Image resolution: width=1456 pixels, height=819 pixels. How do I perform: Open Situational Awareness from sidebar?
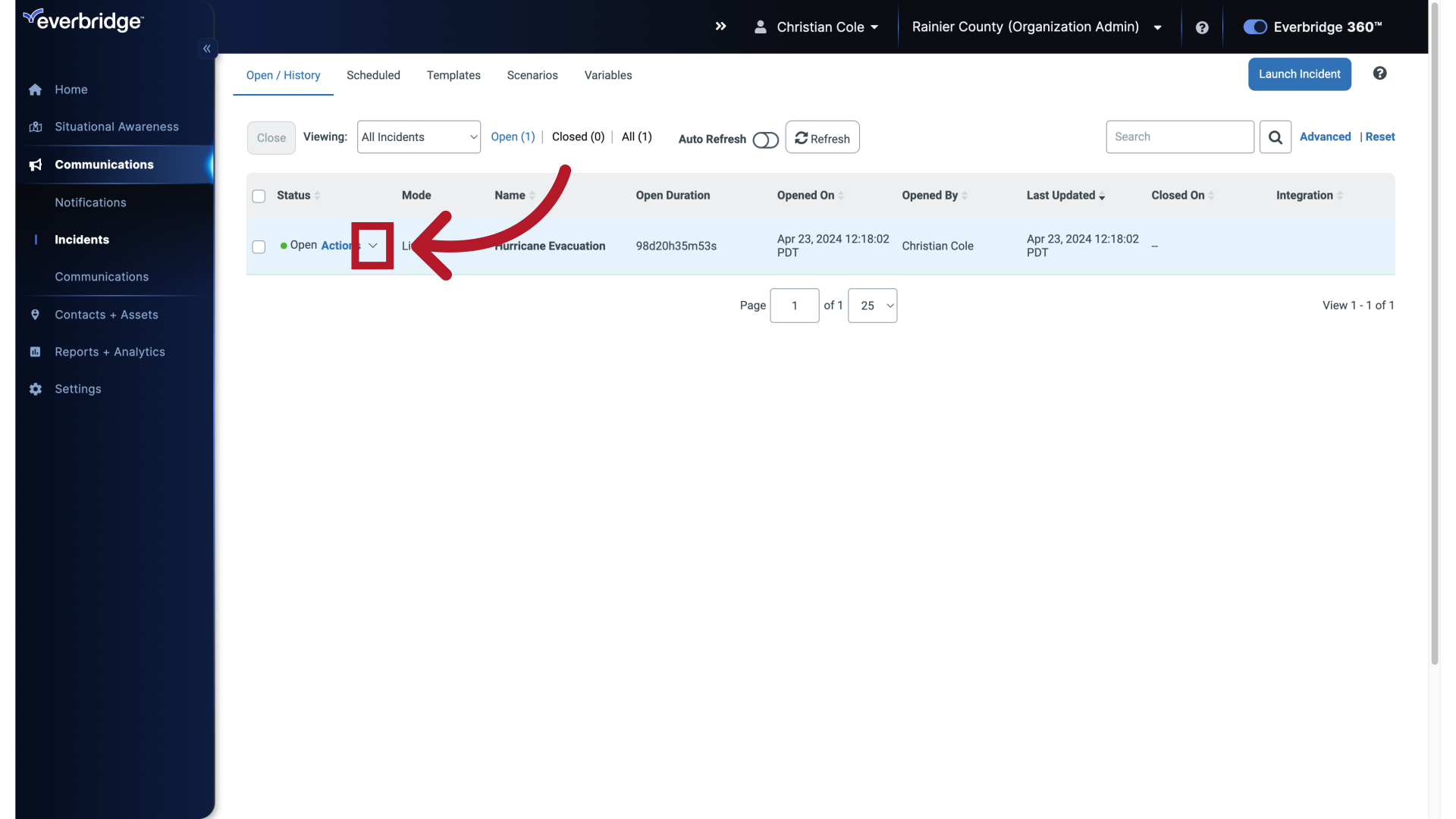tap(35, 127)
